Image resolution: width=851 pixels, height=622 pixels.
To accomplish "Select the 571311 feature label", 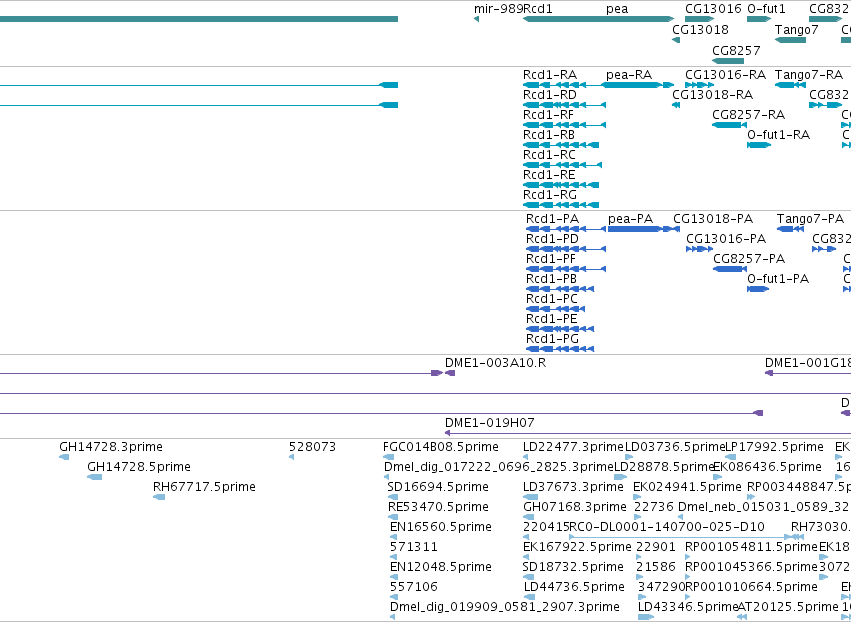I will pyautogui.click(x=414, y=548).
